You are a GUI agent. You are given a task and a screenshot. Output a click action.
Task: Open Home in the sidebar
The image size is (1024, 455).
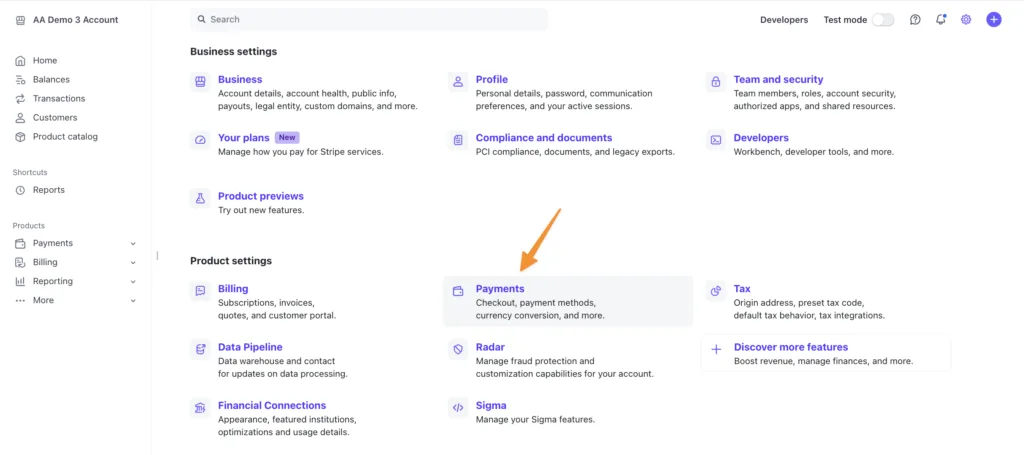(x=45, y=61)
